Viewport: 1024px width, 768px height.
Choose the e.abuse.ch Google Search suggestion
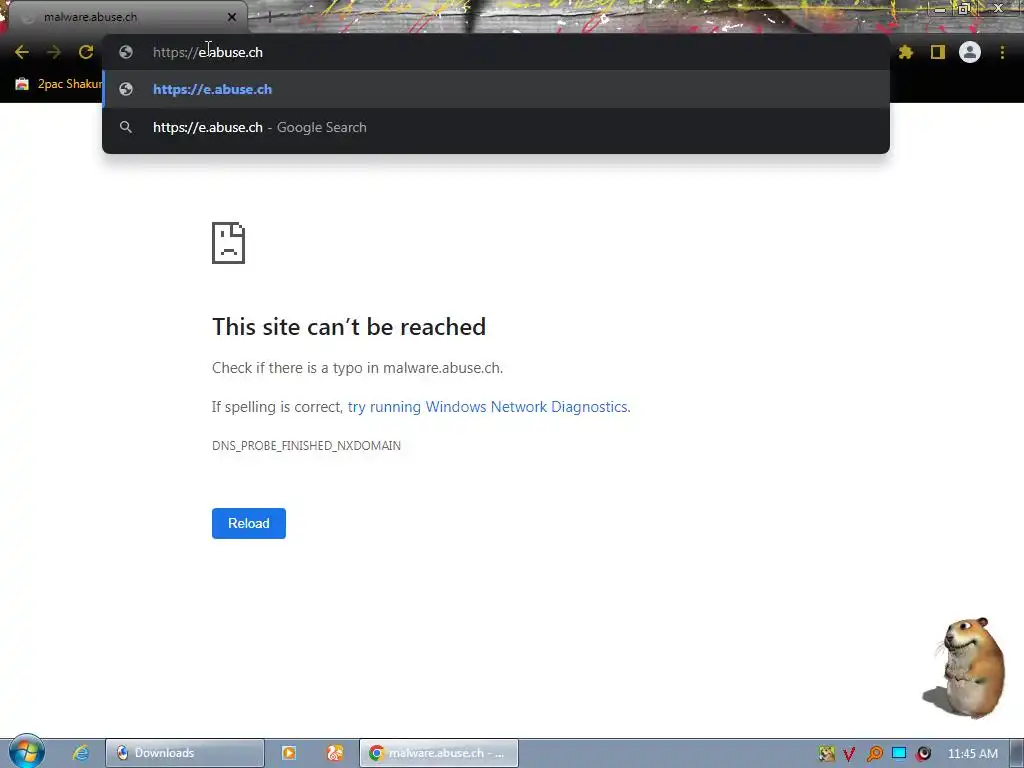(496, 127)
